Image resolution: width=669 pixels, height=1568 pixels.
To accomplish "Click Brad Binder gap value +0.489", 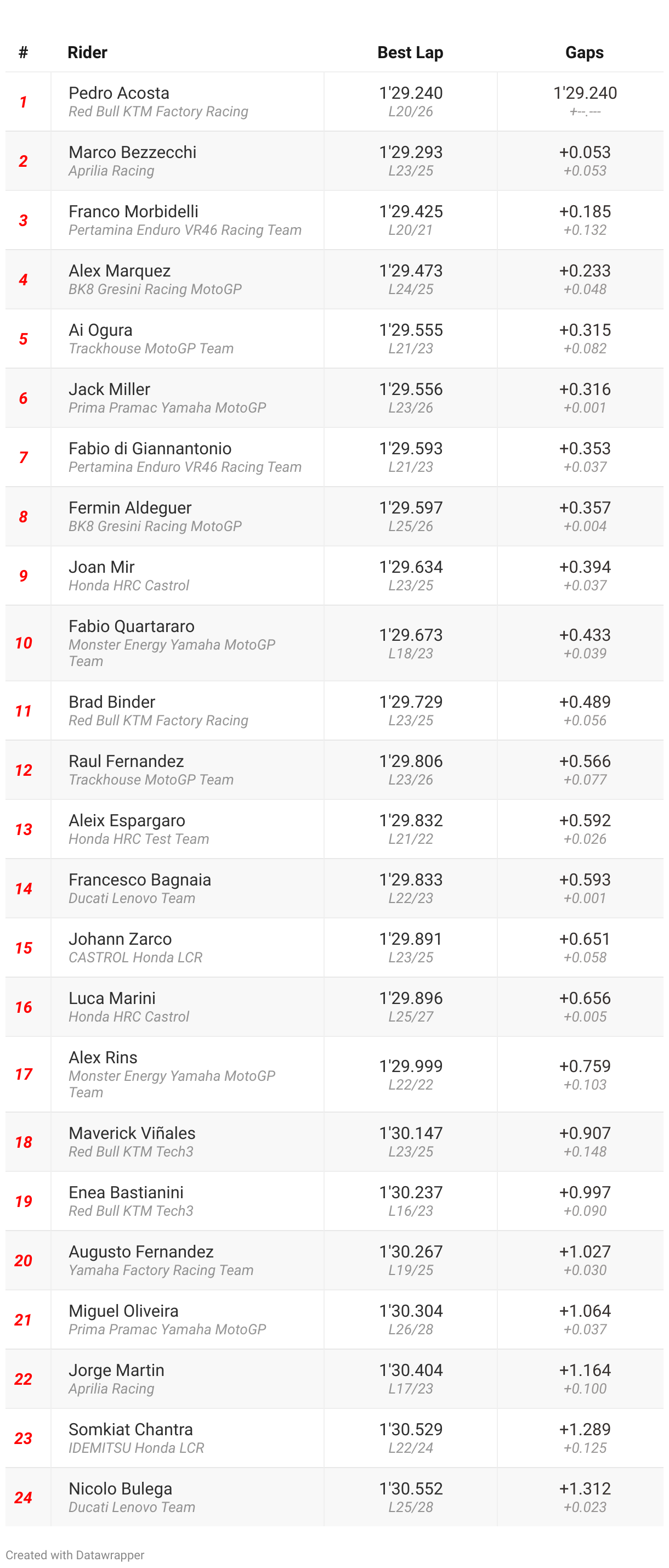I will coord(585,702).
